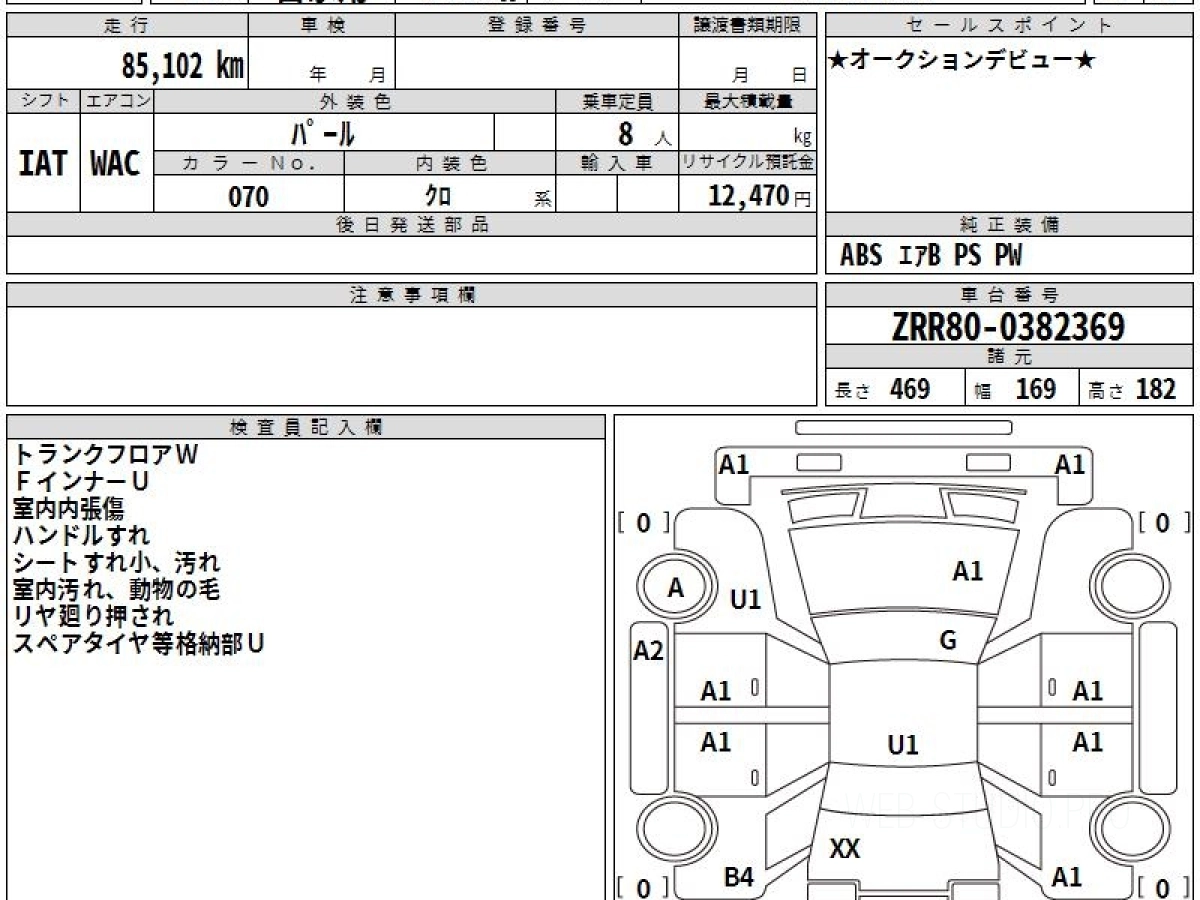Select ★オークションデビュー★ sales point text
The width and height of the screenshot is (1200, 900).
962,60
